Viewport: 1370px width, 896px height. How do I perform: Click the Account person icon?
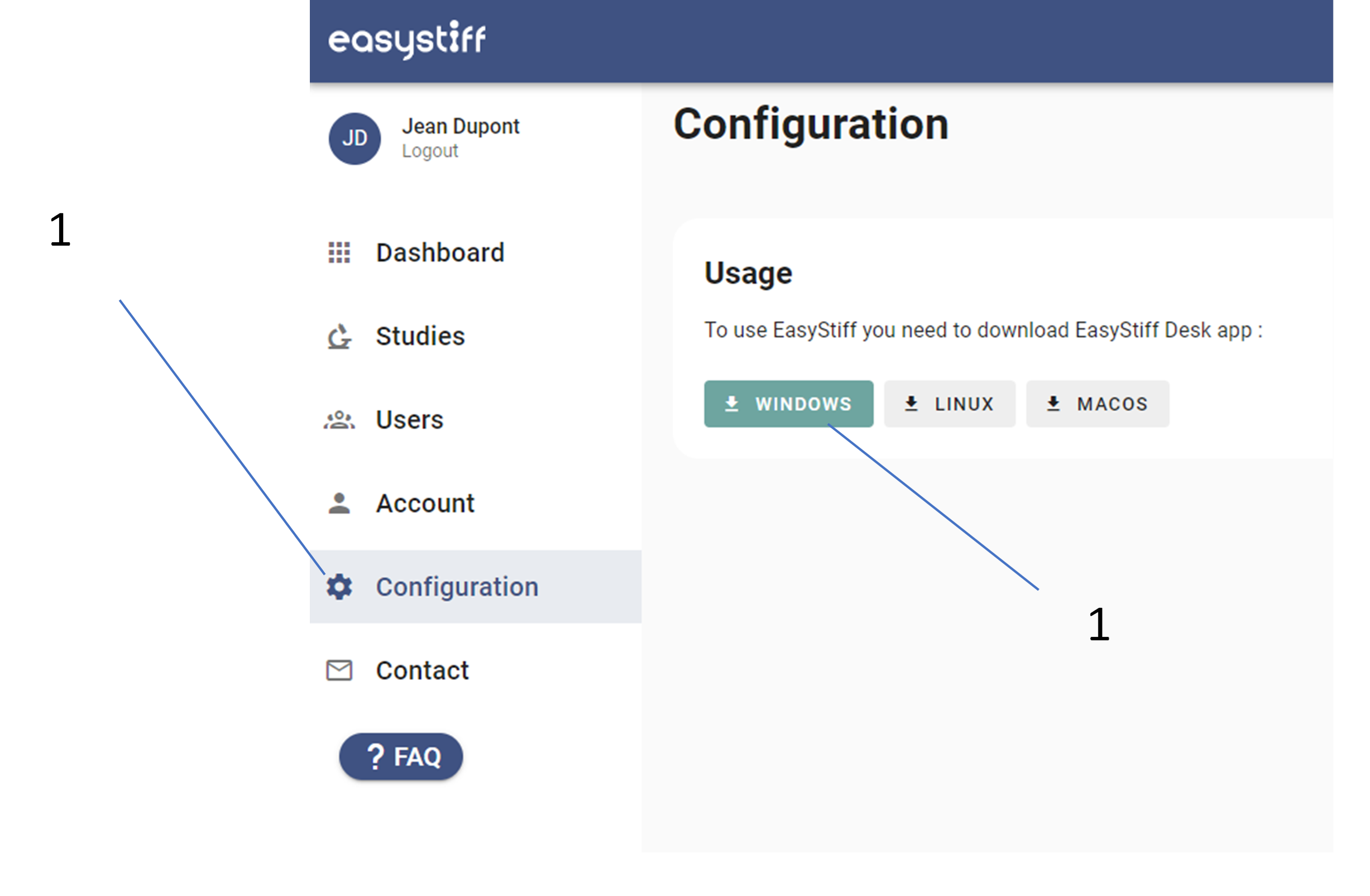[x=339, y=504]
